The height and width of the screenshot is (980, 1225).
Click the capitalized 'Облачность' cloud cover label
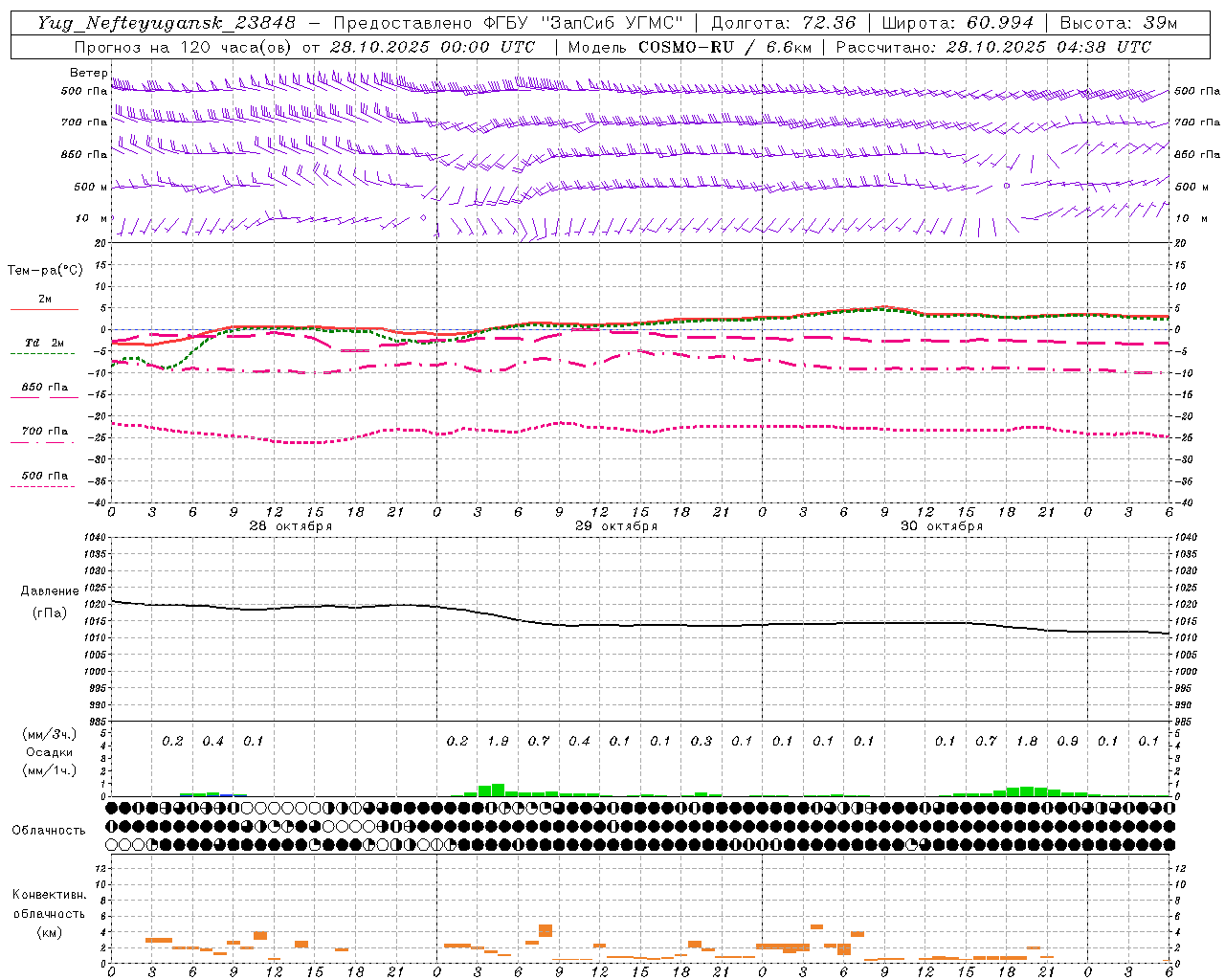pos(49,831)
